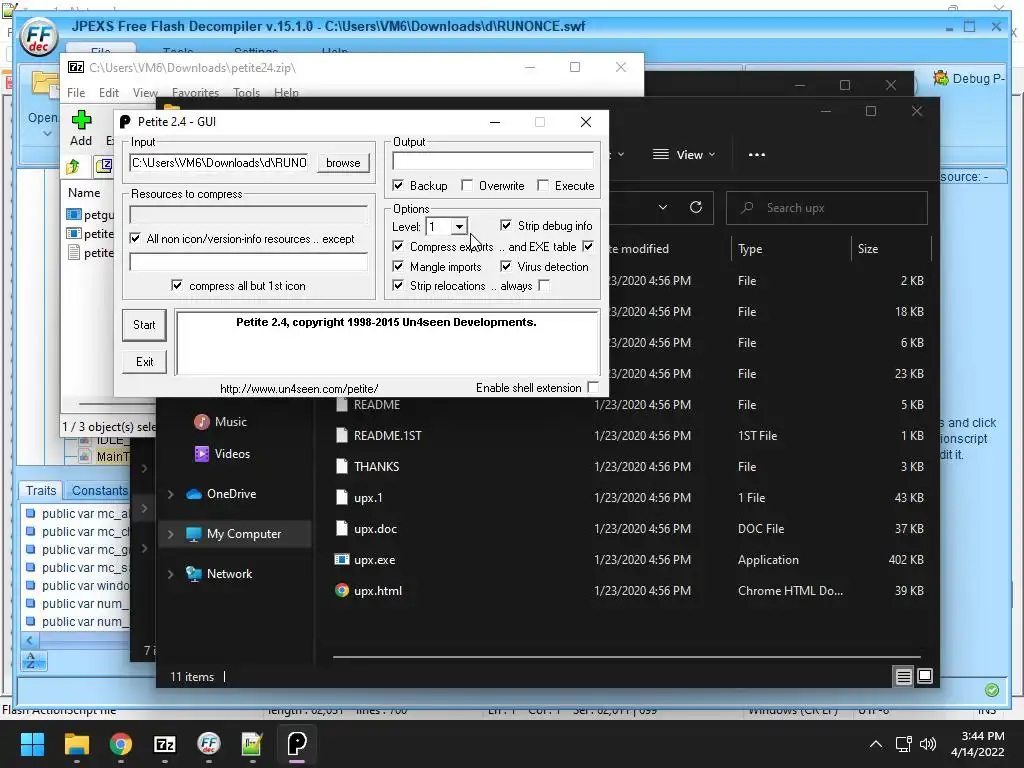Toggle the 'and EXE table' checkbox

point(588,246)
